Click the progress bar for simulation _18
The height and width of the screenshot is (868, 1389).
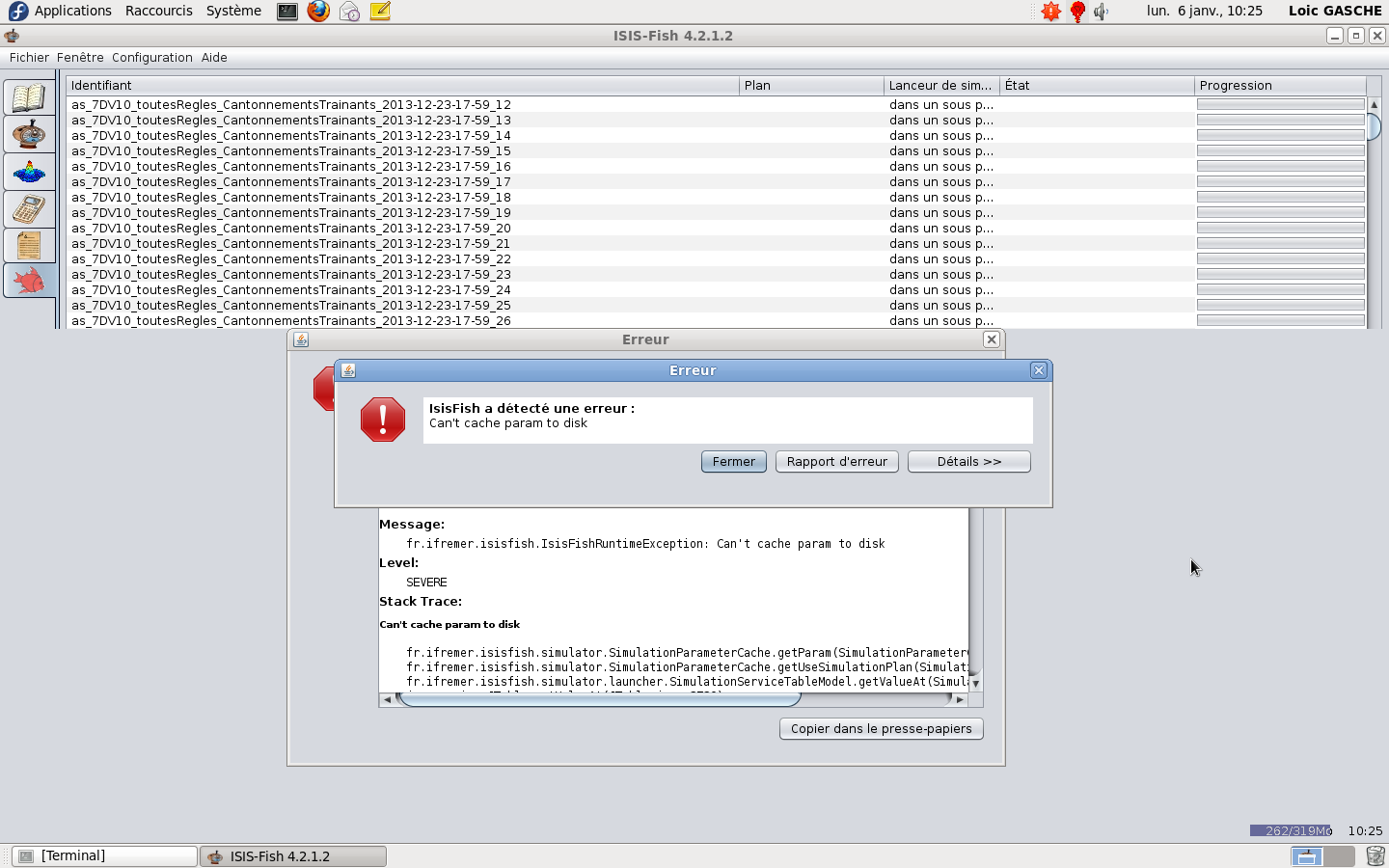pyautogui.click(x=1281, y=197)
